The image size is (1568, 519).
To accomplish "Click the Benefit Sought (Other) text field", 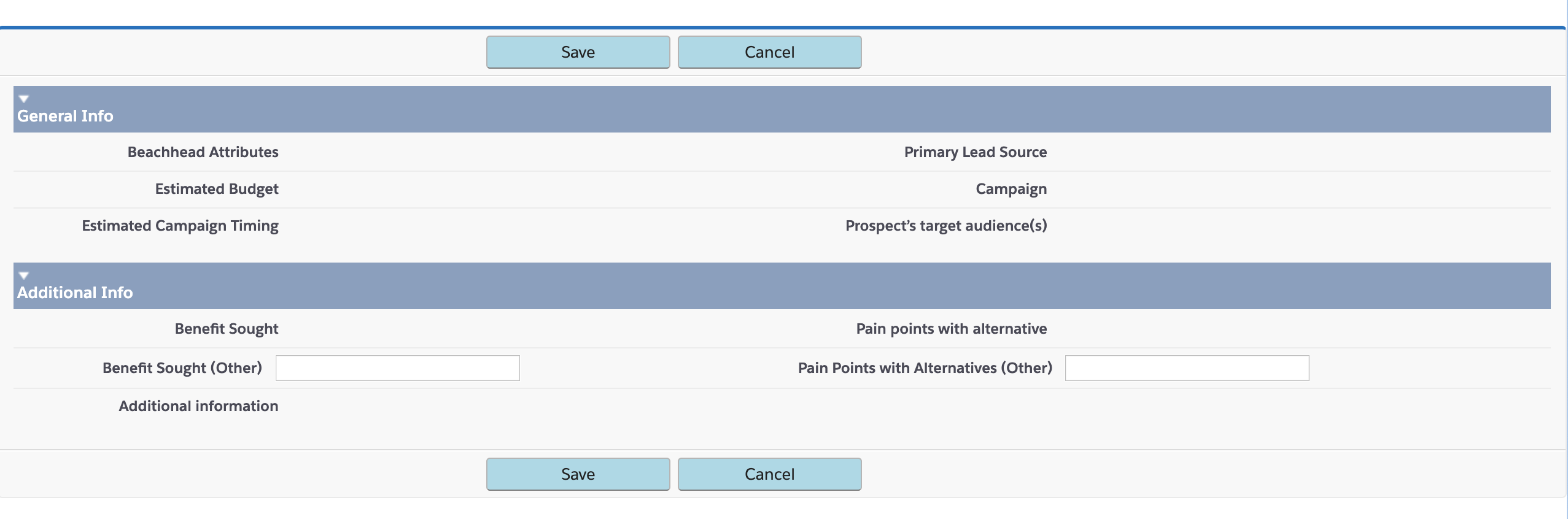I will tap(397, 367).
